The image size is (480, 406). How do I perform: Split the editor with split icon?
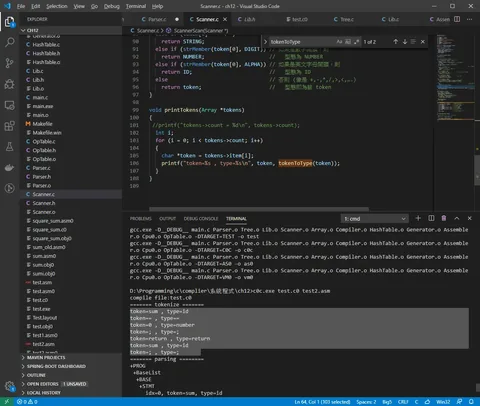click(457, 19)
